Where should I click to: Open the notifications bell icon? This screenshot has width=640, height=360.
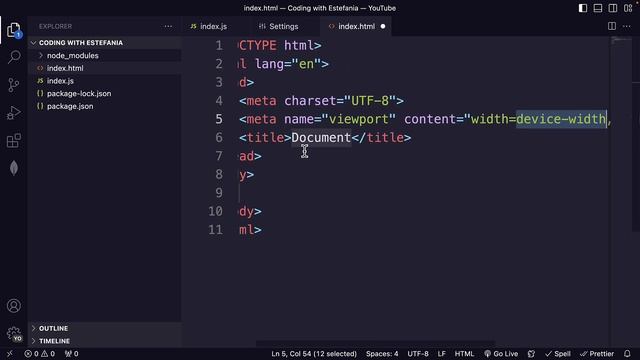(627, 353)
